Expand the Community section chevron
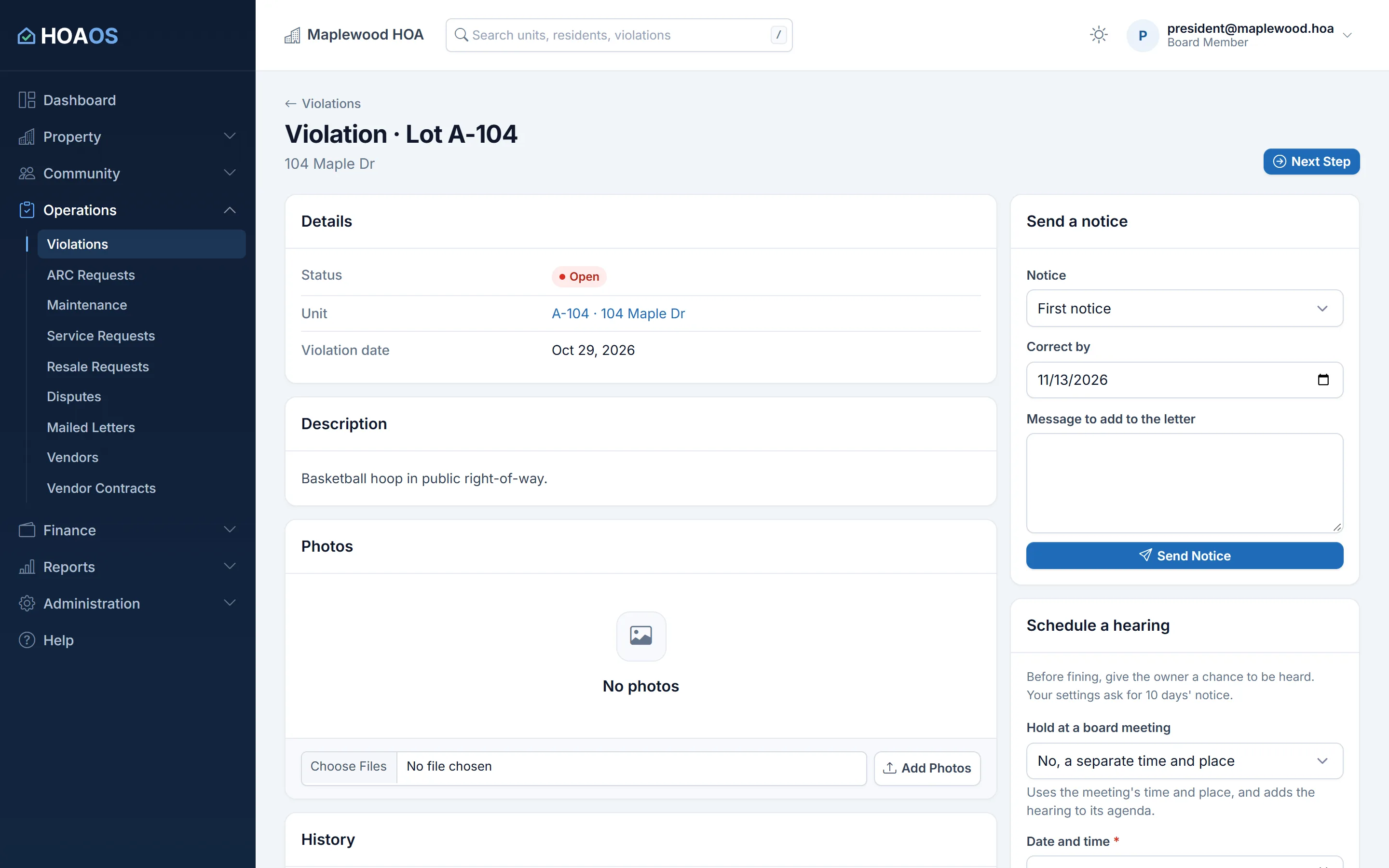The width and height of the screenshot is (1389, 868). [x=230, y=174]
